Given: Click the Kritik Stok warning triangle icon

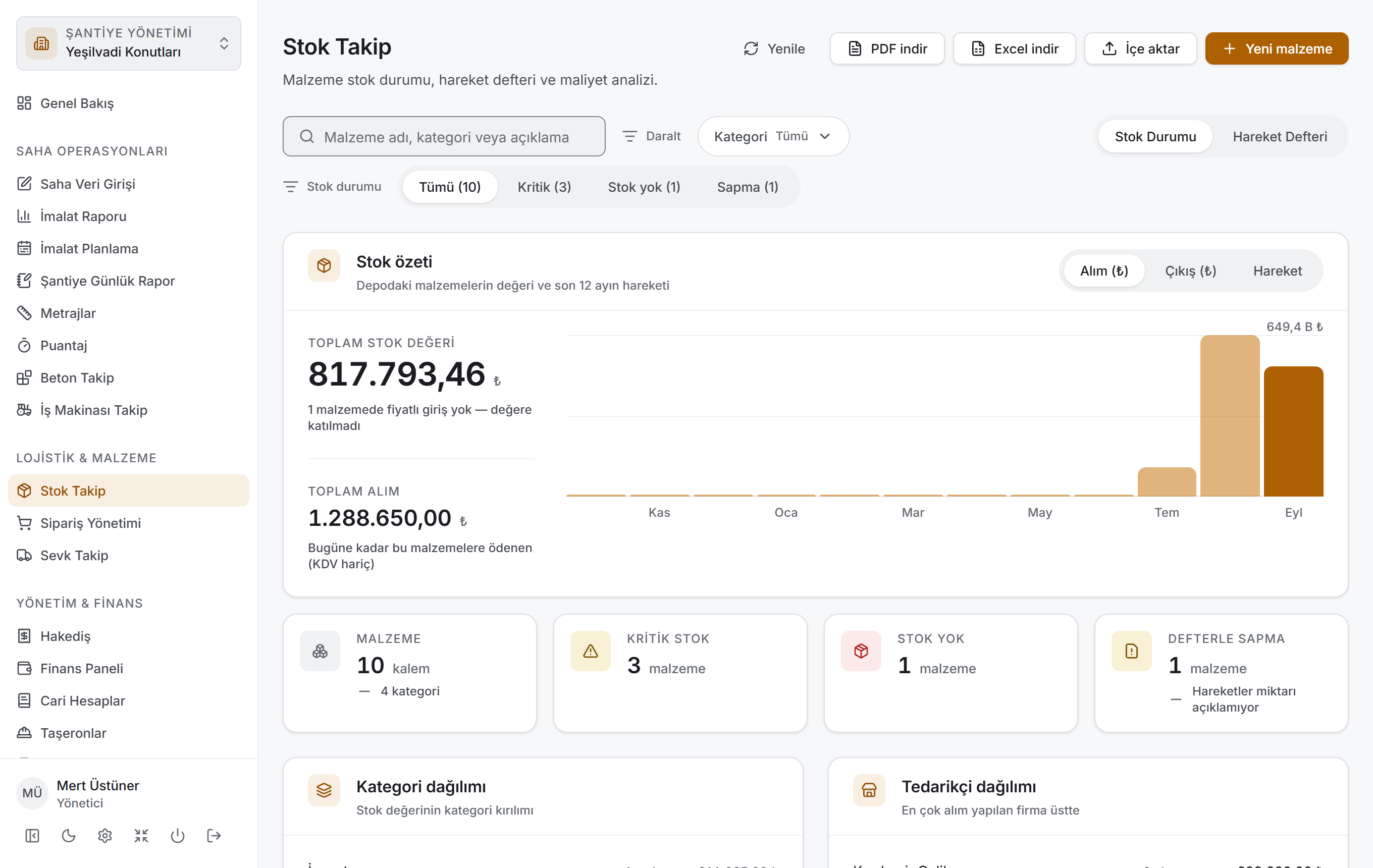Looking at the screenshot, I should click(591, 651).
